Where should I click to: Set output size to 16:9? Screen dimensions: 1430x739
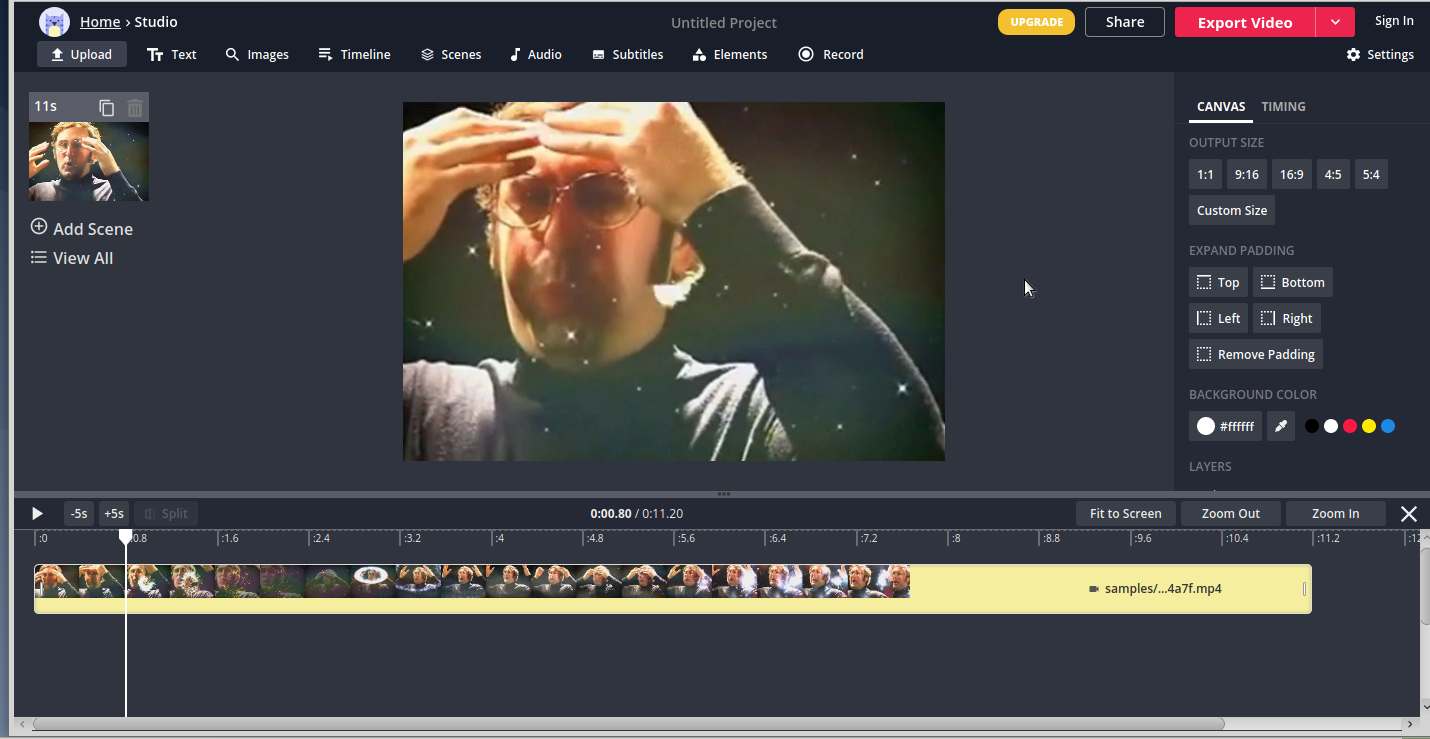(x=1291, y=174)
